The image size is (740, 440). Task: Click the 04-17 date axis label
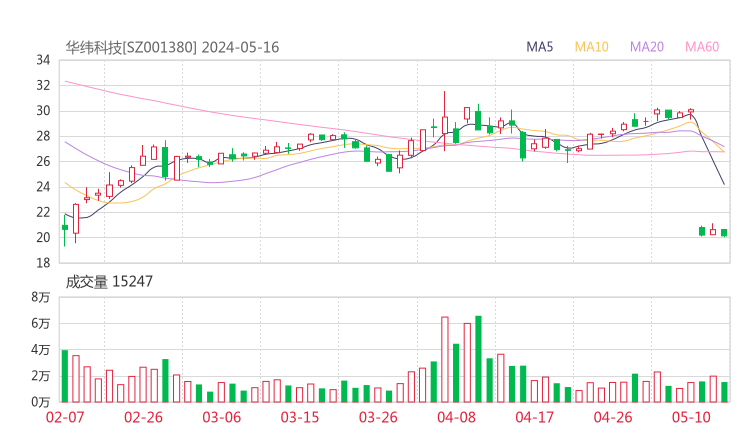point(534,417)
